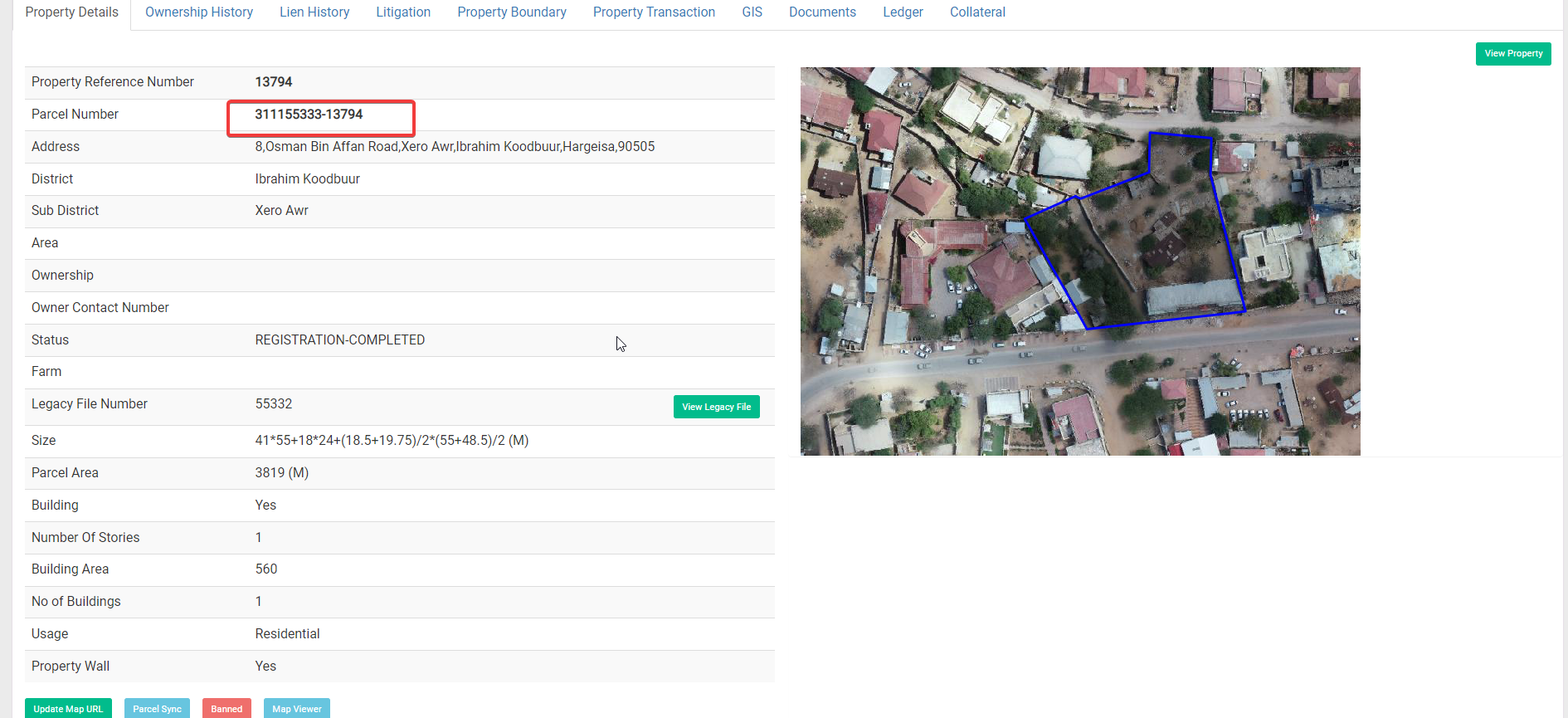The image size is (1568, 718).
Task: Select the Collateral tab
Action: click(977, 12)
